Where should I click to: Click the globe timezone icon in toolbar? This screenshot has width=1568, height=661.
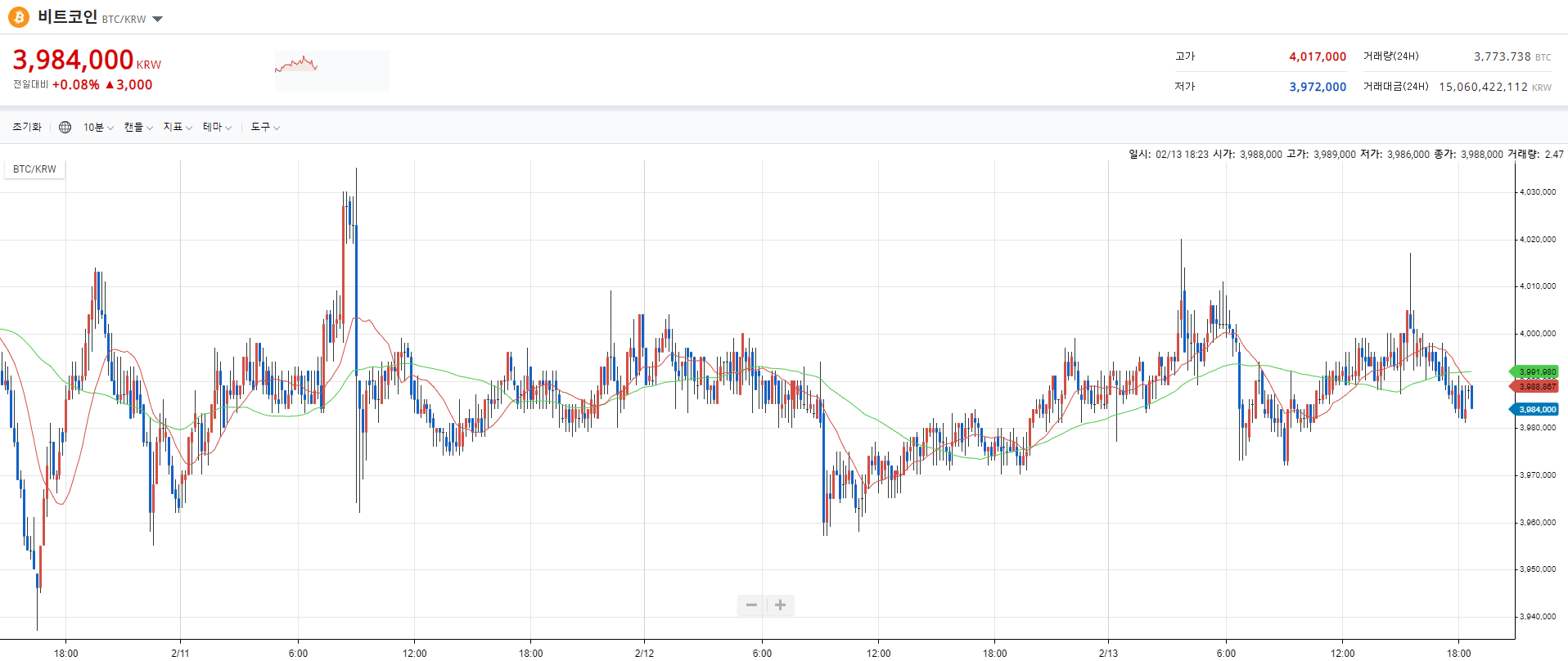click(x=65, y=127)
